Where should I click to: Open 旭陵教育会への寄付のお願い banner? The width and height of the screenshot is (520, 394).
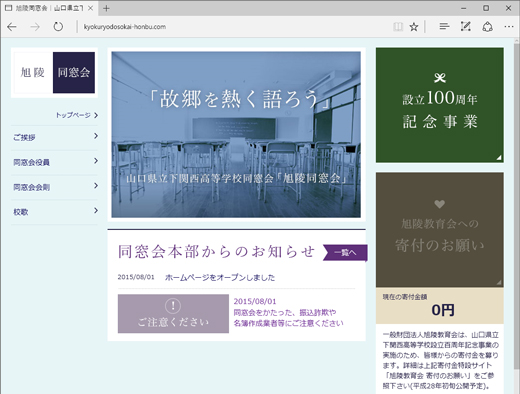[440, 230]
